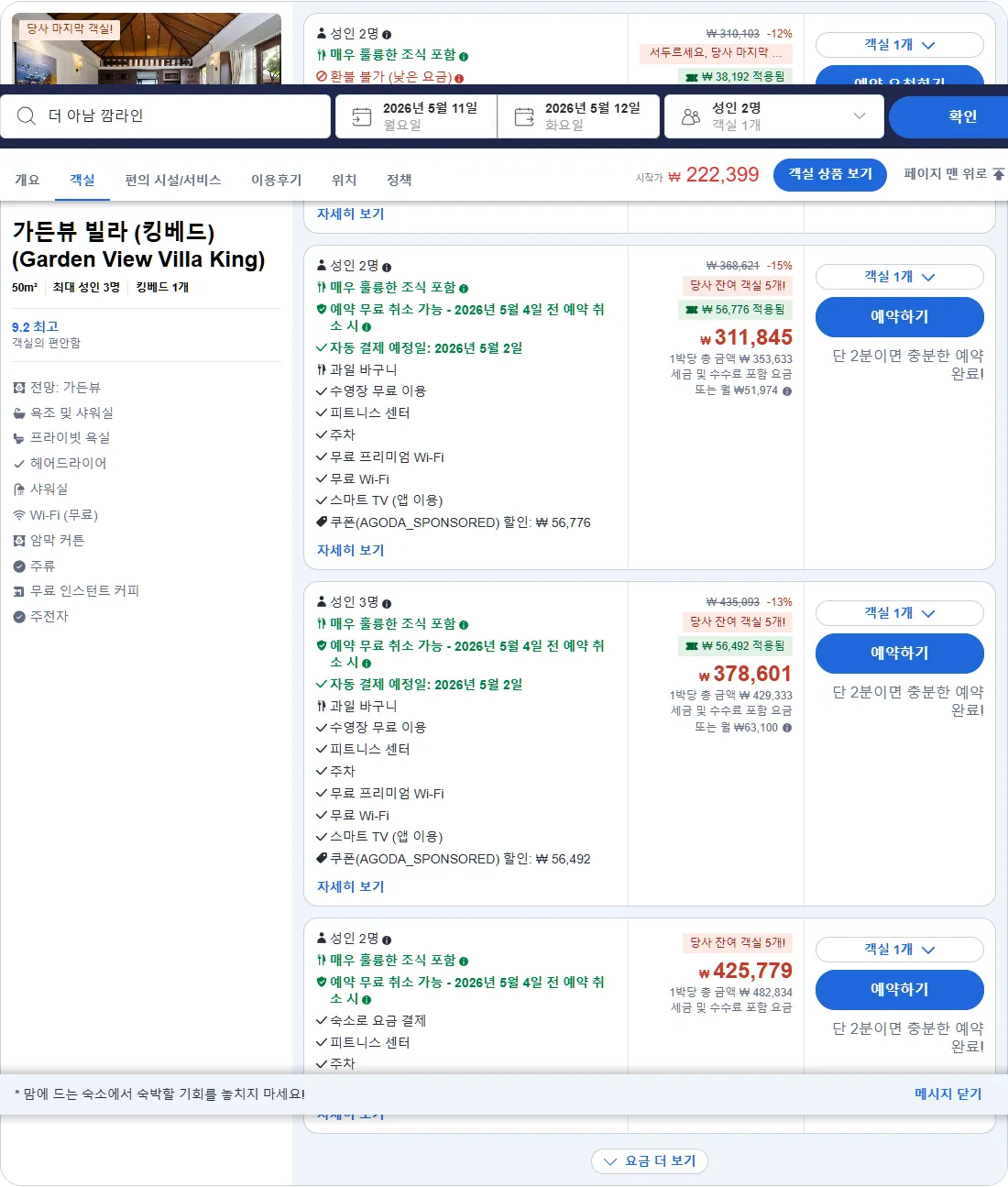Click the 2026년 5월 11일 check-in date field

[x=417, y=116]
